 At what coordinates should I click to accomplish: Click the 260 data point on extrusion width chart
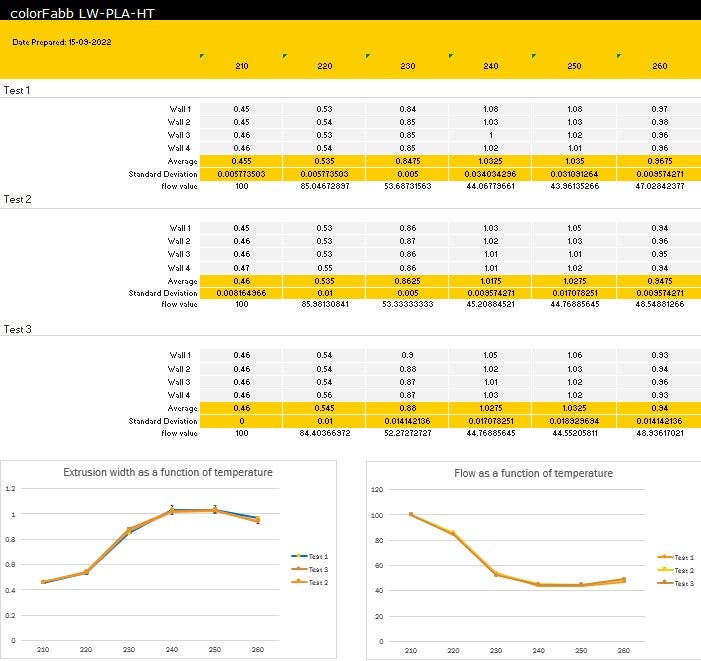click(x=258, y=520)
